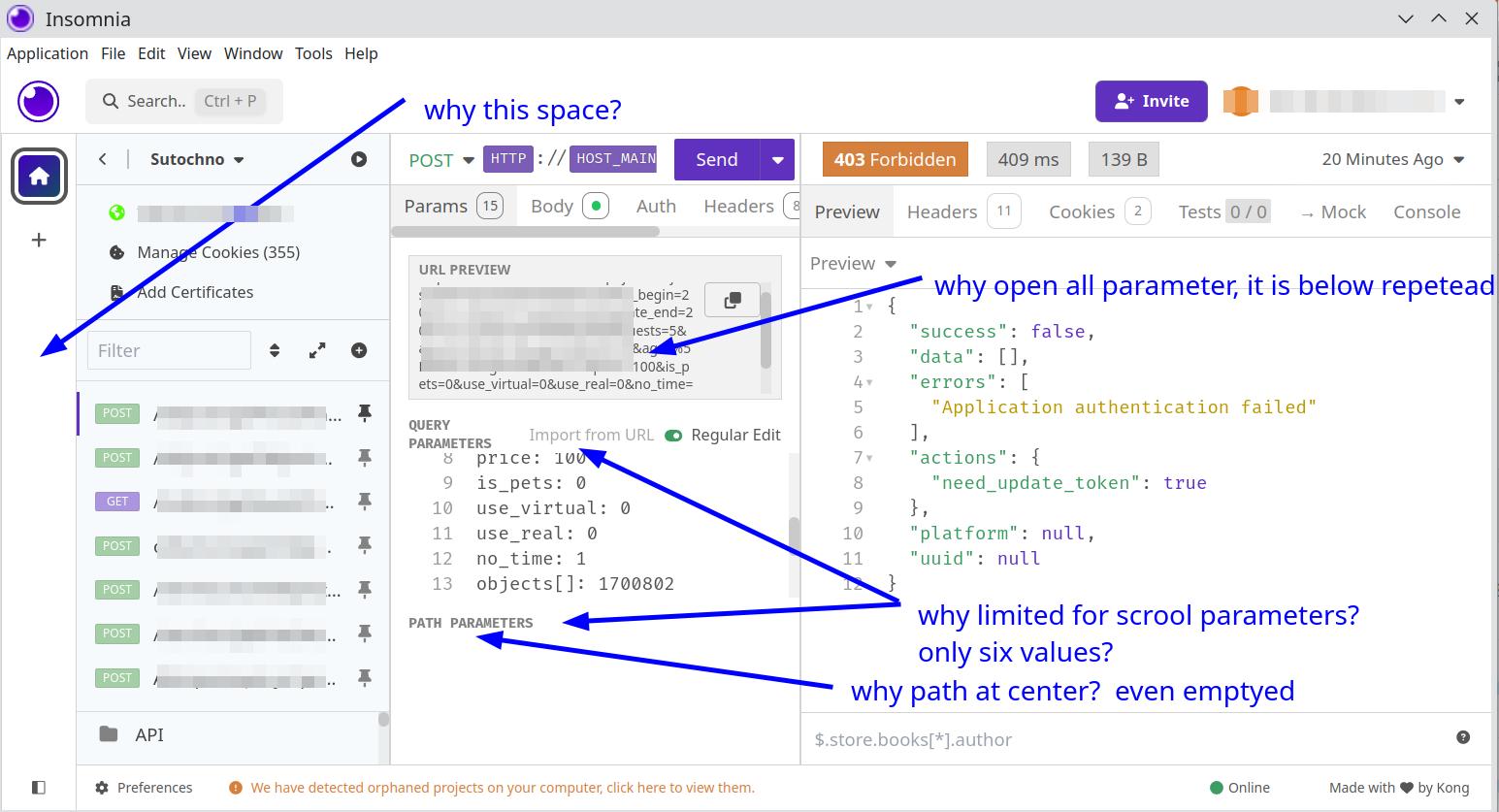Open the Tools menu
The width and height of the screenshot is (1499, 812).
(x=313, y=53)
